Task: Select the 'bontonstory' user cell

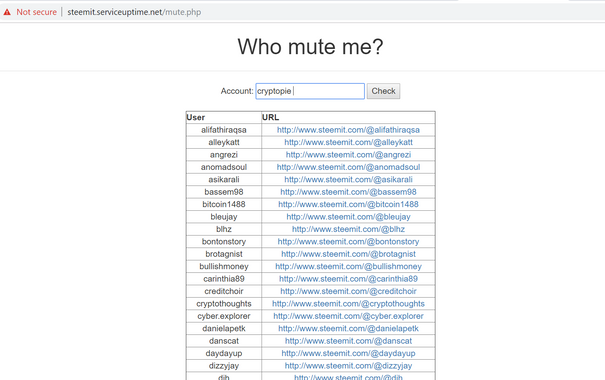Action: (x=224, y=242)
